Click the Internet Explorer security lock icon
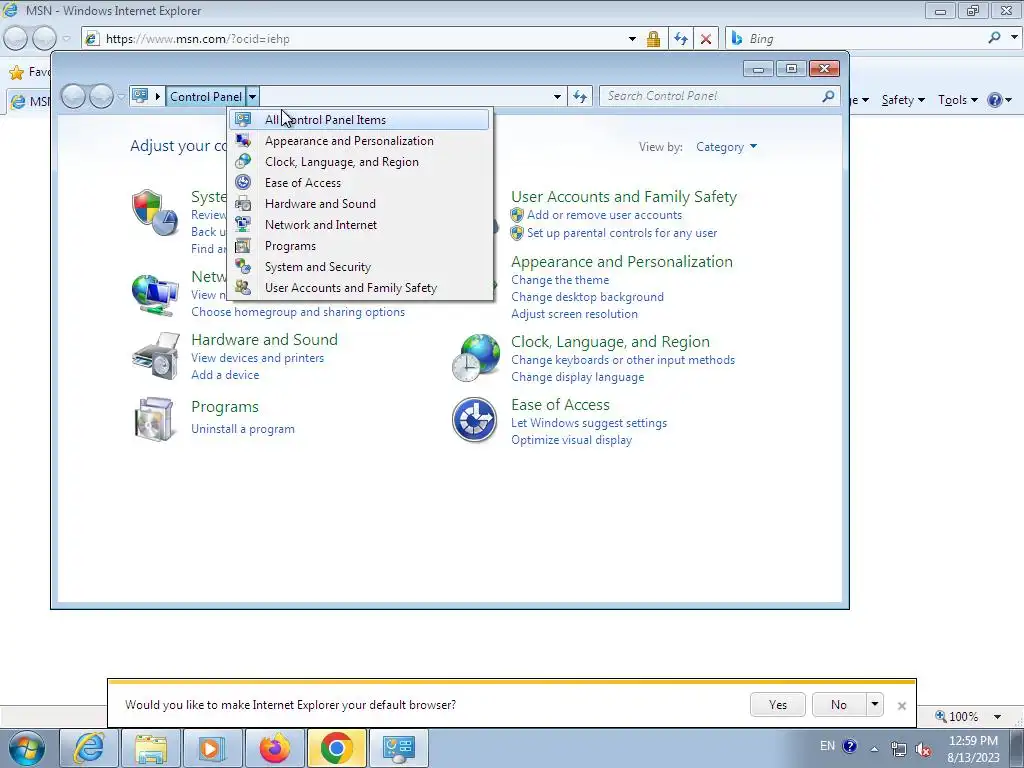Image resolution: width=1024 pixels, height=768 pixels. 653,39
